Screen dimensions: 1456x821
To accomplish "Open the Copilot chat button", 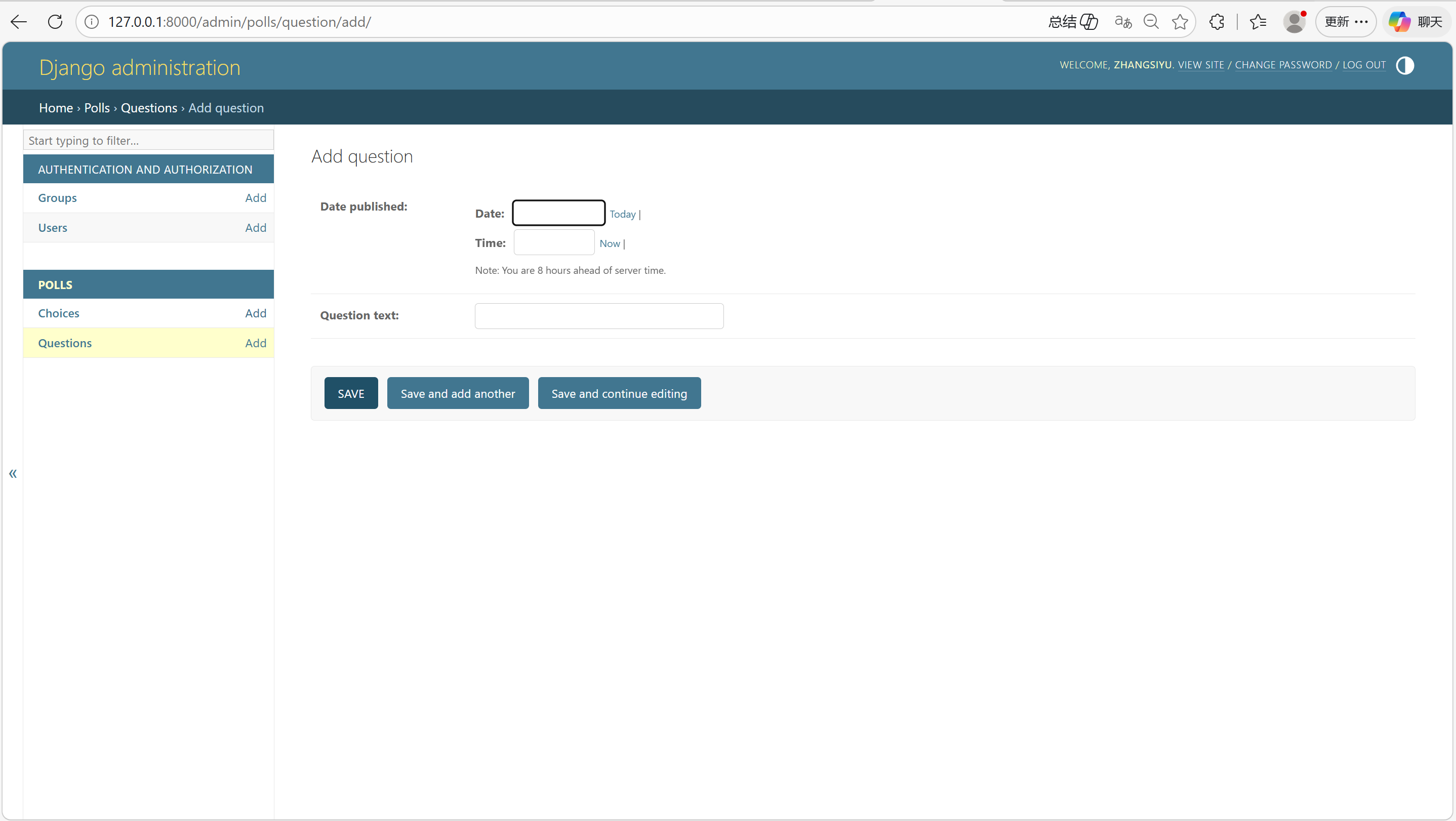I will tap(1416, 22).
